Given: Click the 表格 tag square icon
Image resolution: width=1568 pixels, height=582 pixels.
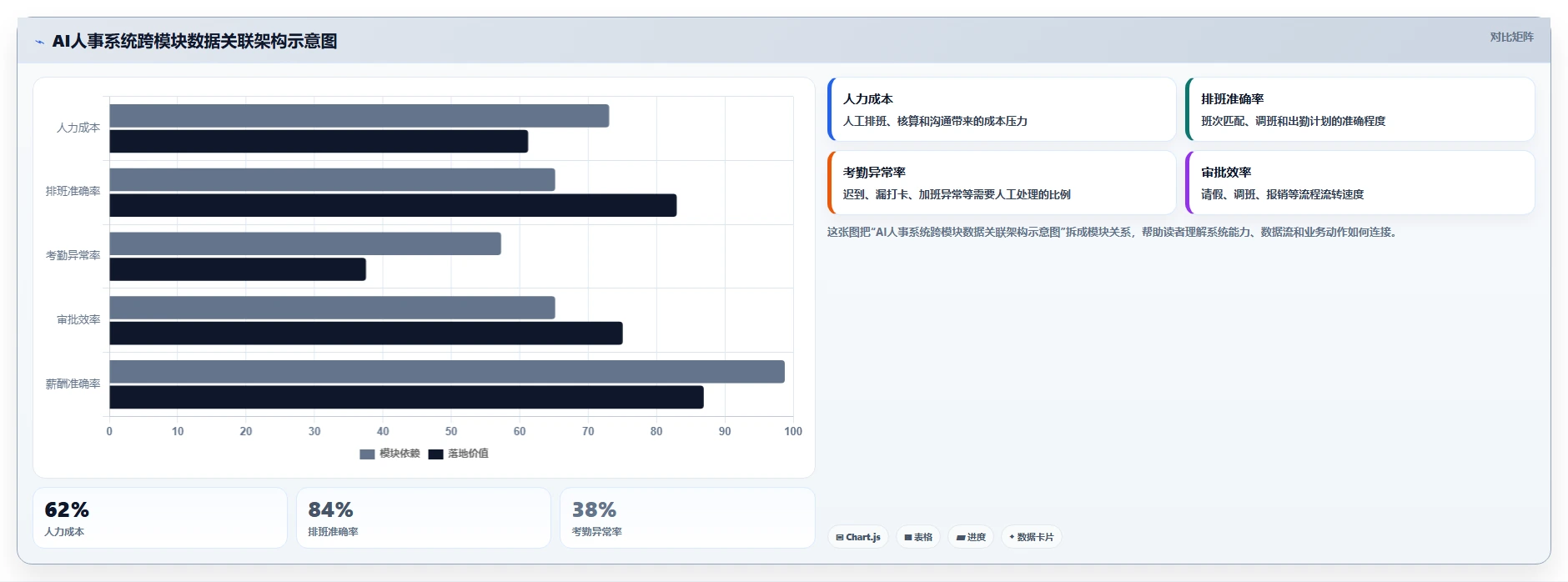Looking at the screenshot, I should pyautogui.click(x=908, y=538).
